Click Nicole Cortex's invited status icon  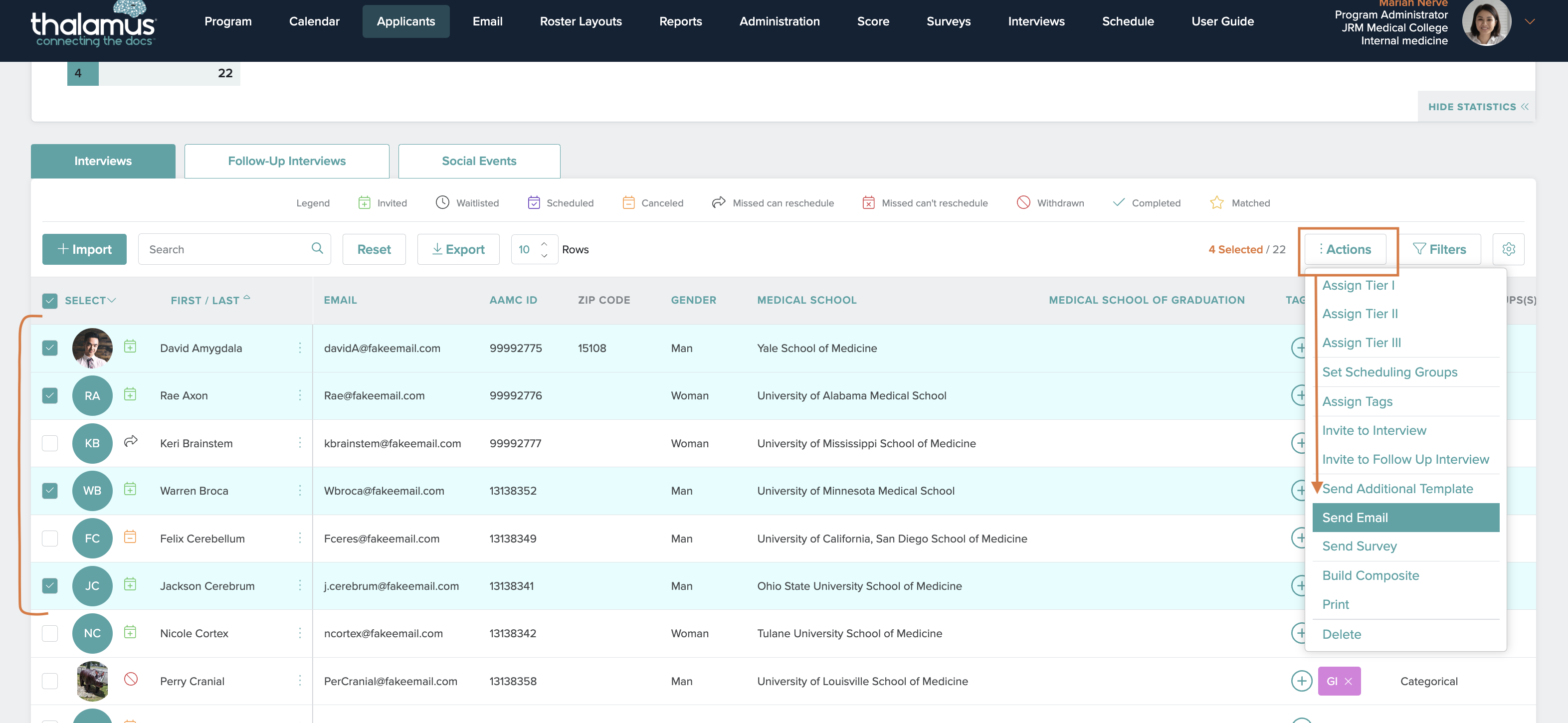[130, 632]
